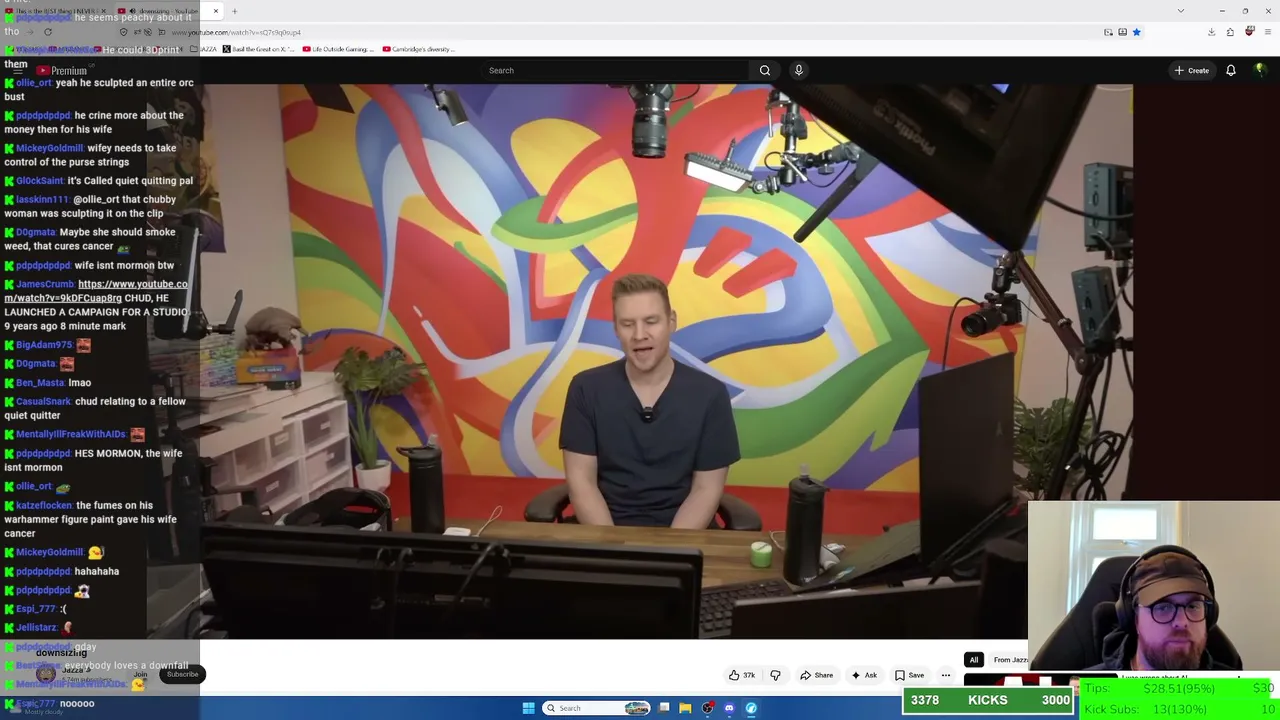
Task: Share the YouTube video
Action: (x=816, y=675)
